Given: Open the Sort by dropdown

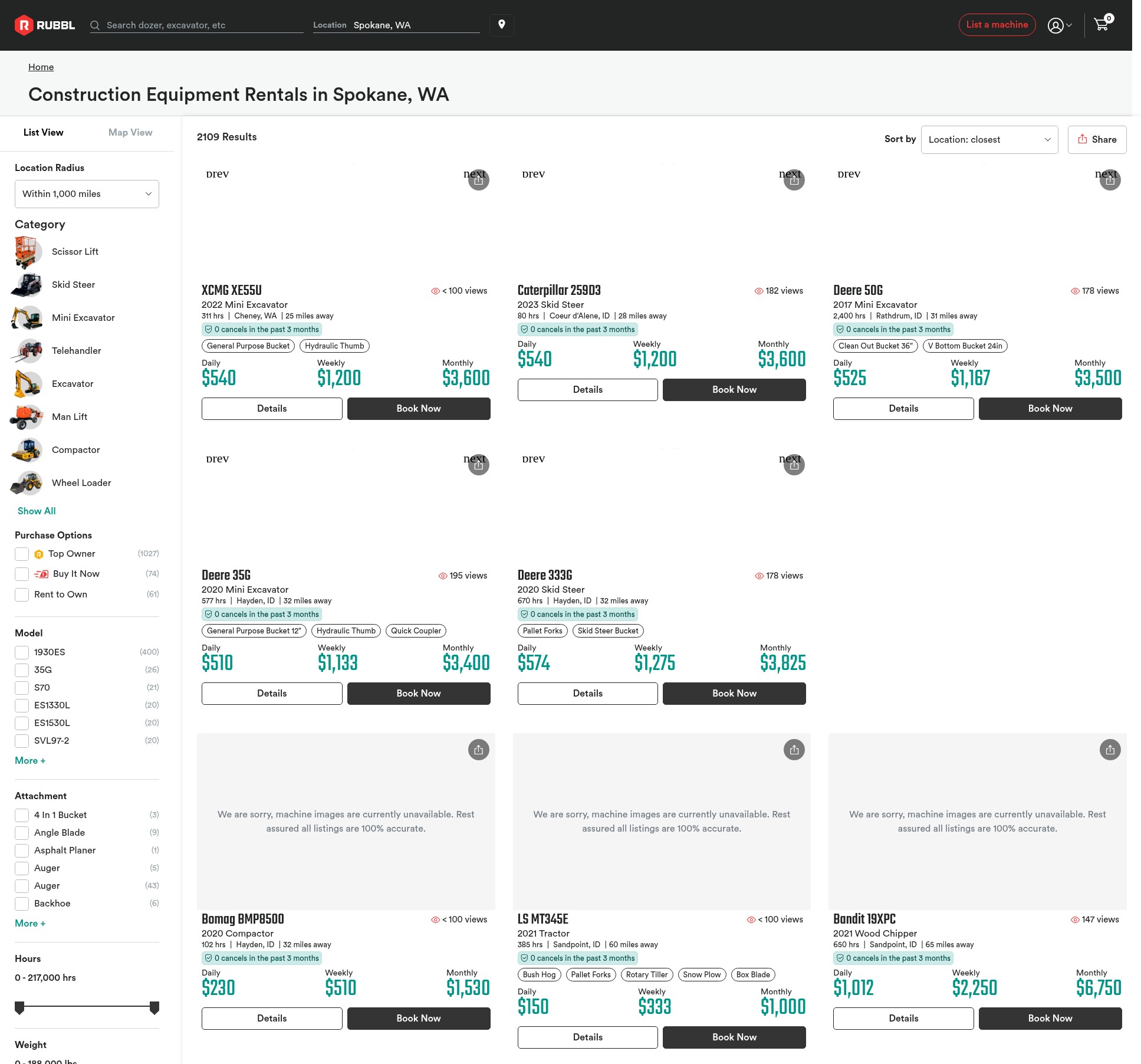Looking at the screenshot, I should 989,140.
